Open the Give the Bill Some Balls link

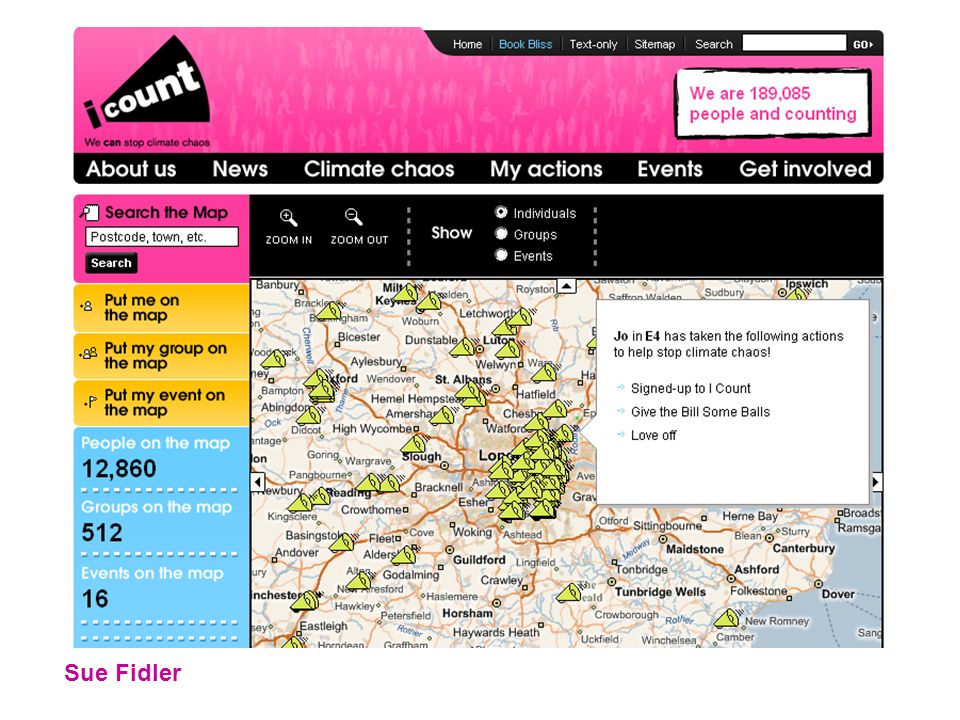(x=700, y=412)
